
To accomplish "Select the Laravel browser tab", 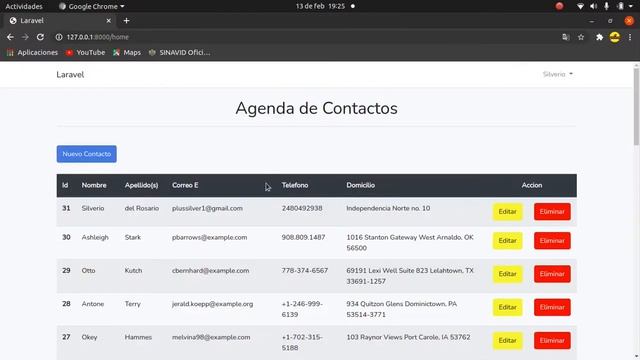I will click(x=60, y=20).
